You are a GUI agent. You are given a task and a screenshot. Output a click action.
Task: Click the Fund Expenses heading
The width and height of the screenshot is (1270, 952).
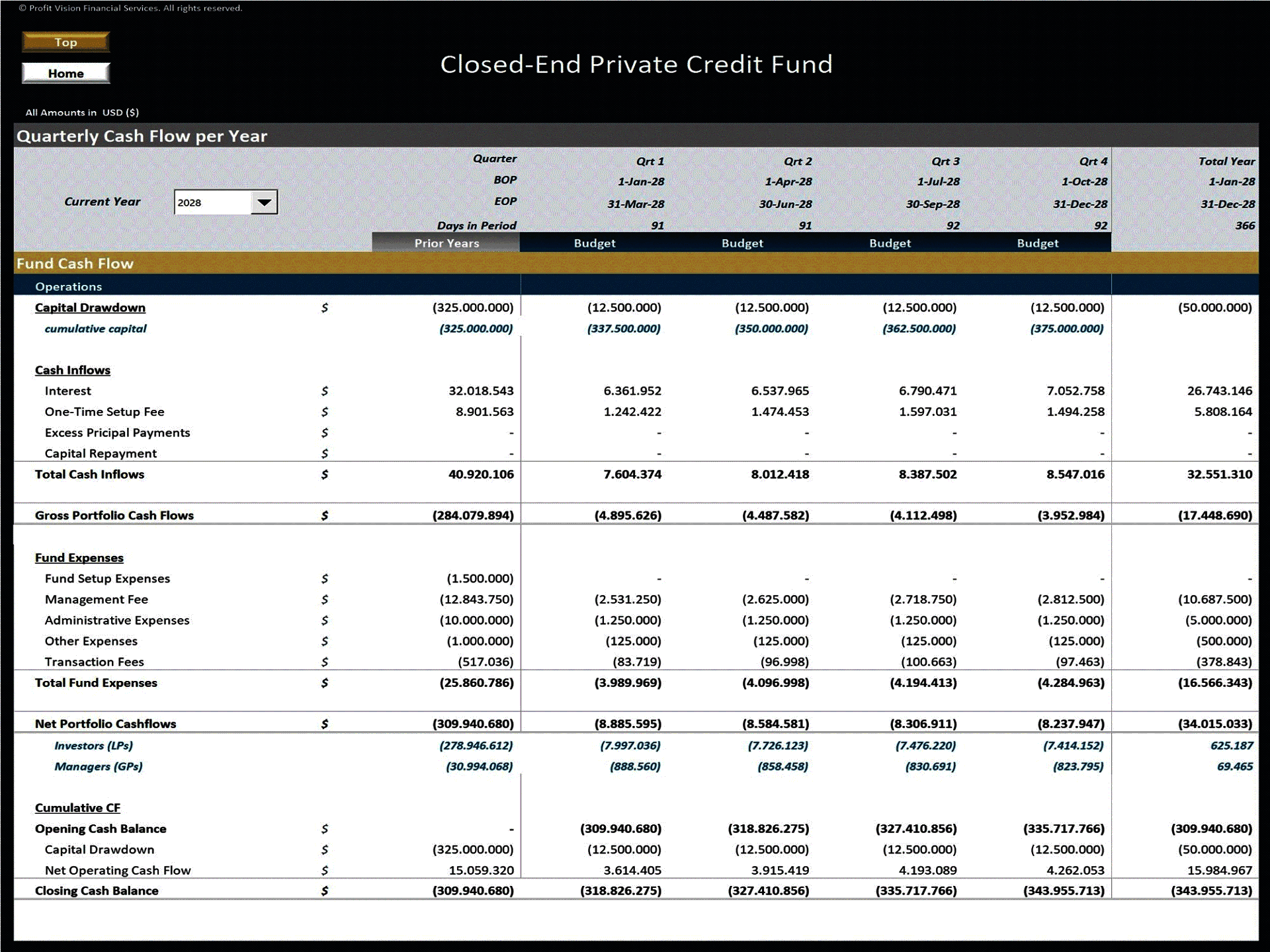[79, 557]
